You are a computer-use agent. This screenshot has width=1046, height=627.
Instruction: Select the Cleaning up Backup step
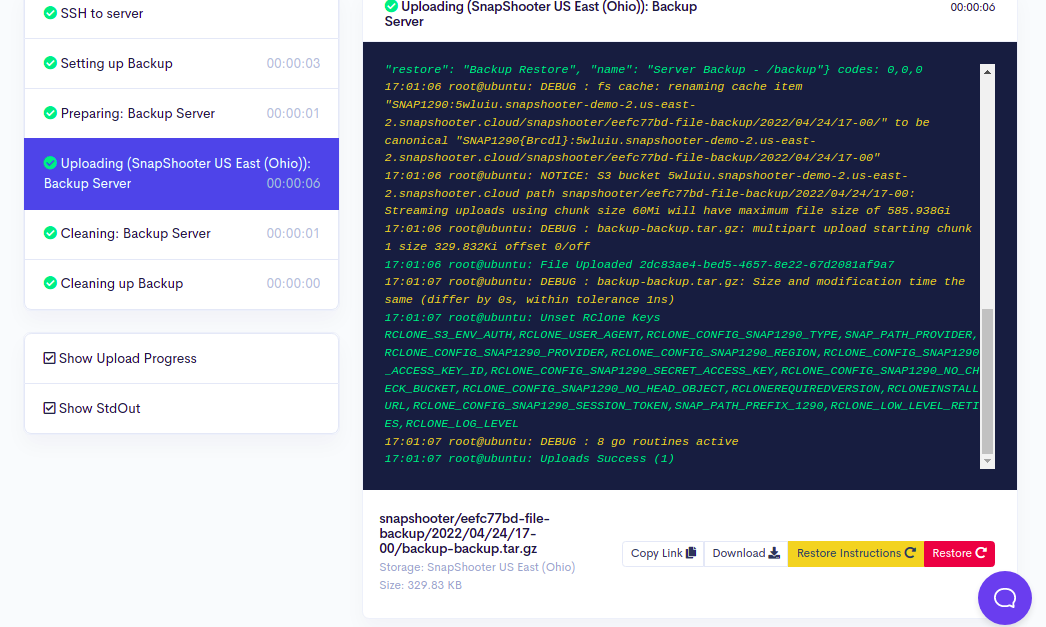pos(181,284)
